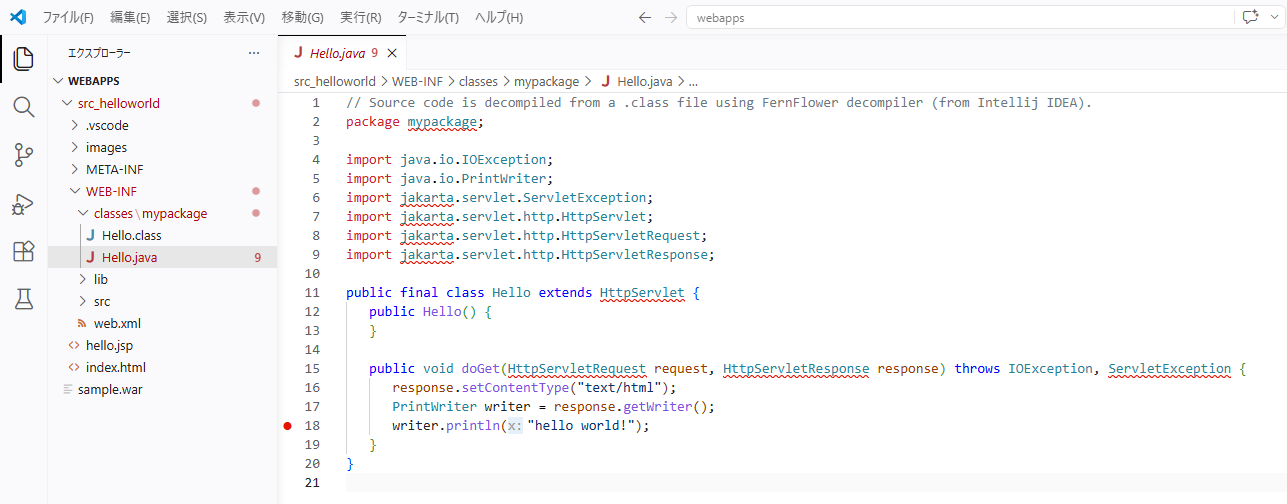Viewport: 1287px width, 504px height.
Task: Click the navigate back arrow
Action: click(x=645, y=18)
